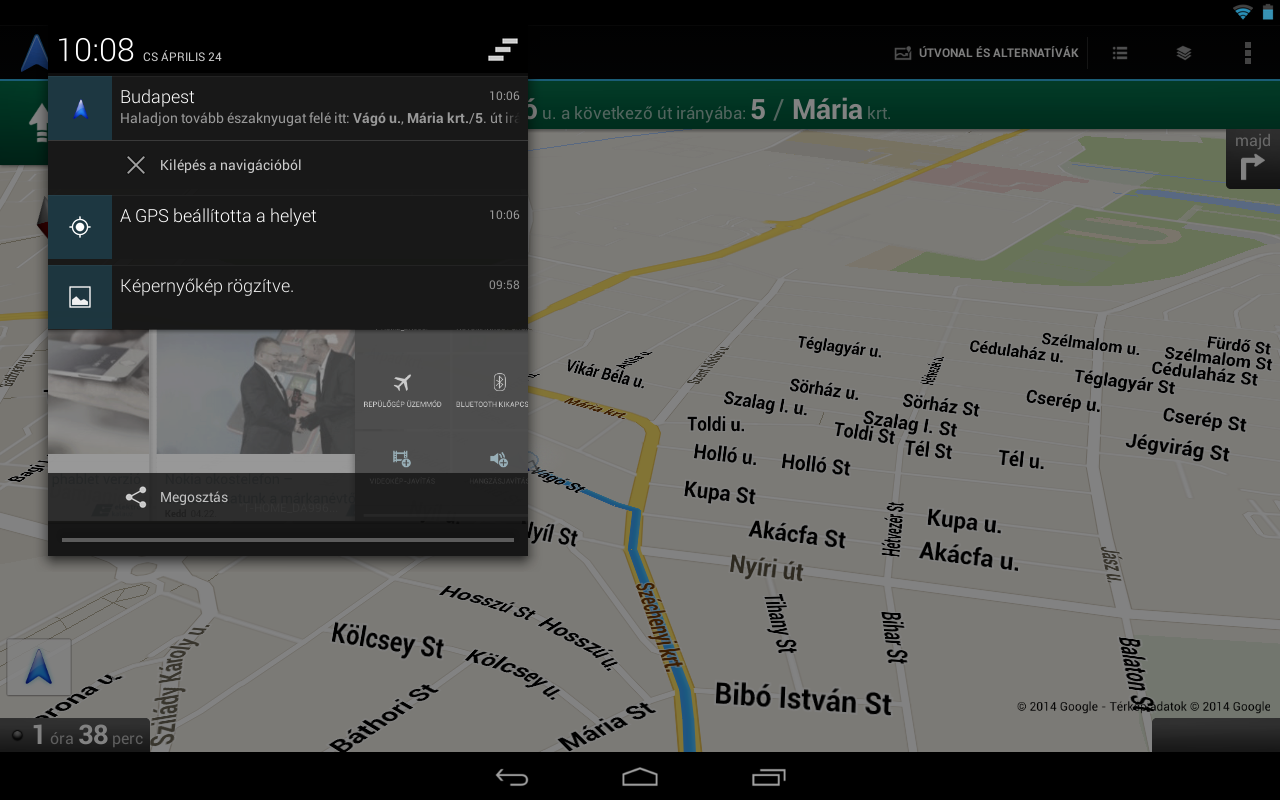Tap 'Hosszú St' label on the map
The height and width of the screenshot is (800, 1280).
click(x=487, y=603)
